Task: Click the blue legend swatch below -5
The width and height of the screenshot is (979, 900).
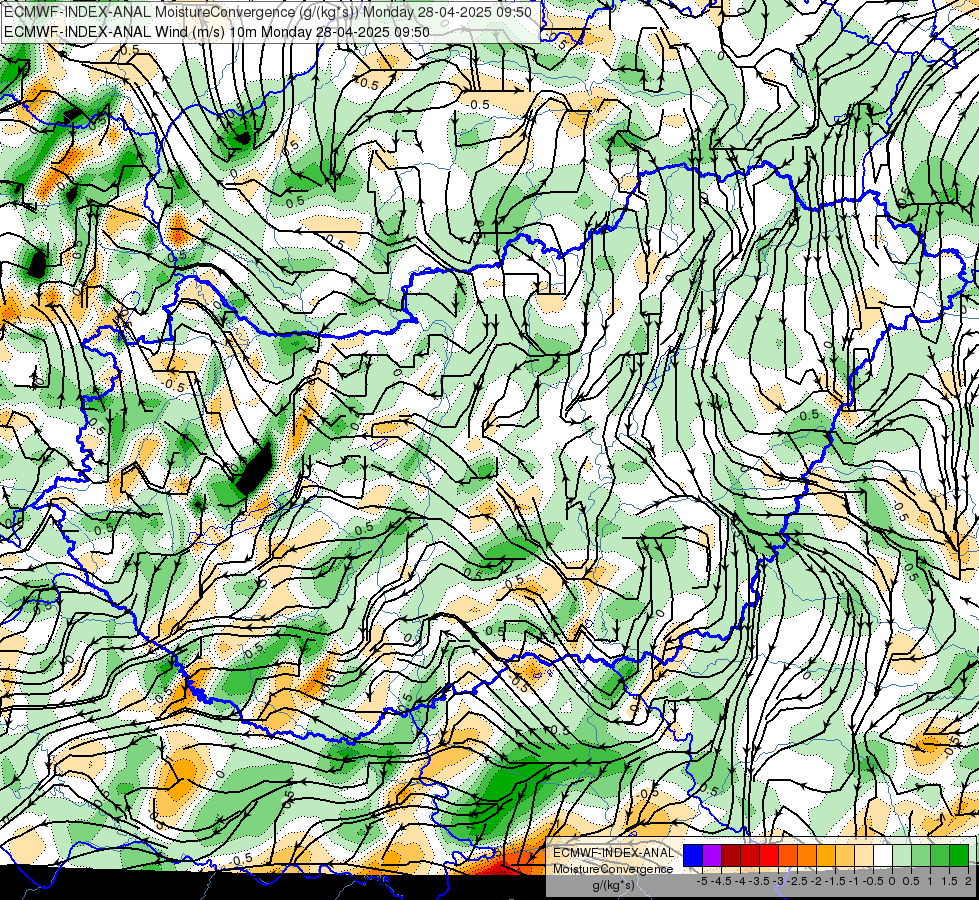Action: coord(693,856)
